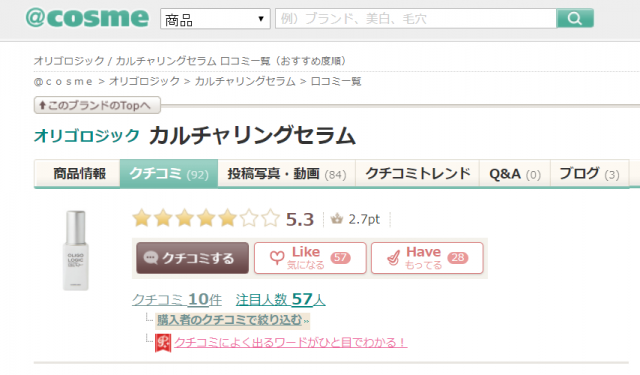Click the crown points icon
This screenshot has width=640, height=375.
(337, 219)
